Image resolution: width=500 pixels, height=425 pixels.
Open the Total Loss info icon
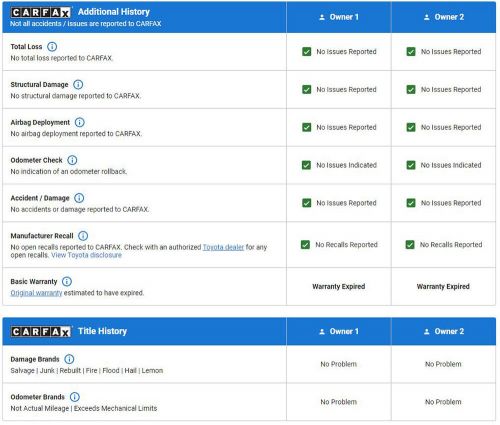tap(52, 46)
